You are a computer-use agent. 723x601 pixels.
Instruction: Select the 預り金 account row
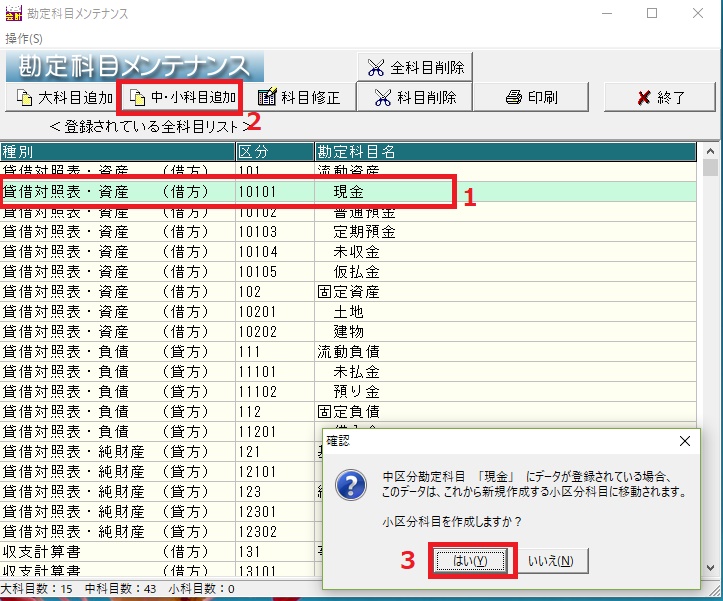click(x=348, y=392)
